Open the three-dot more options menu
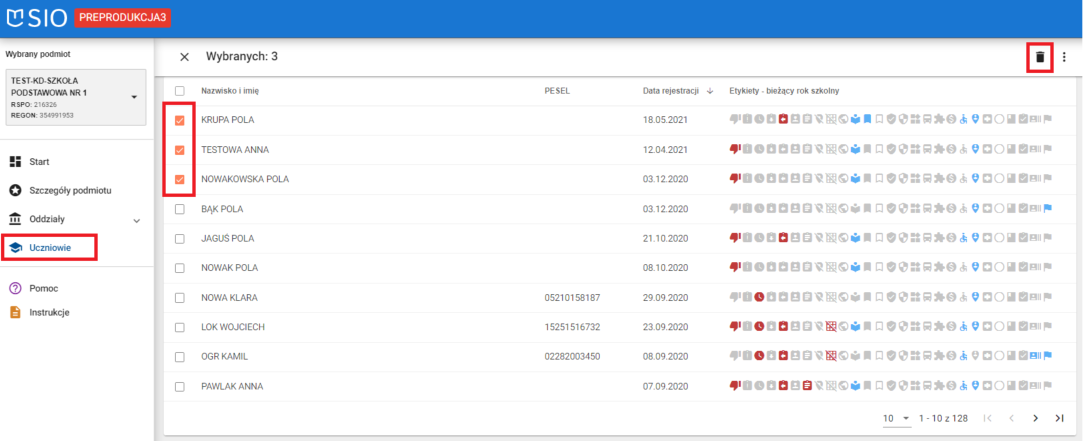The image size is (1083, 441). [x=1064, y=57]
